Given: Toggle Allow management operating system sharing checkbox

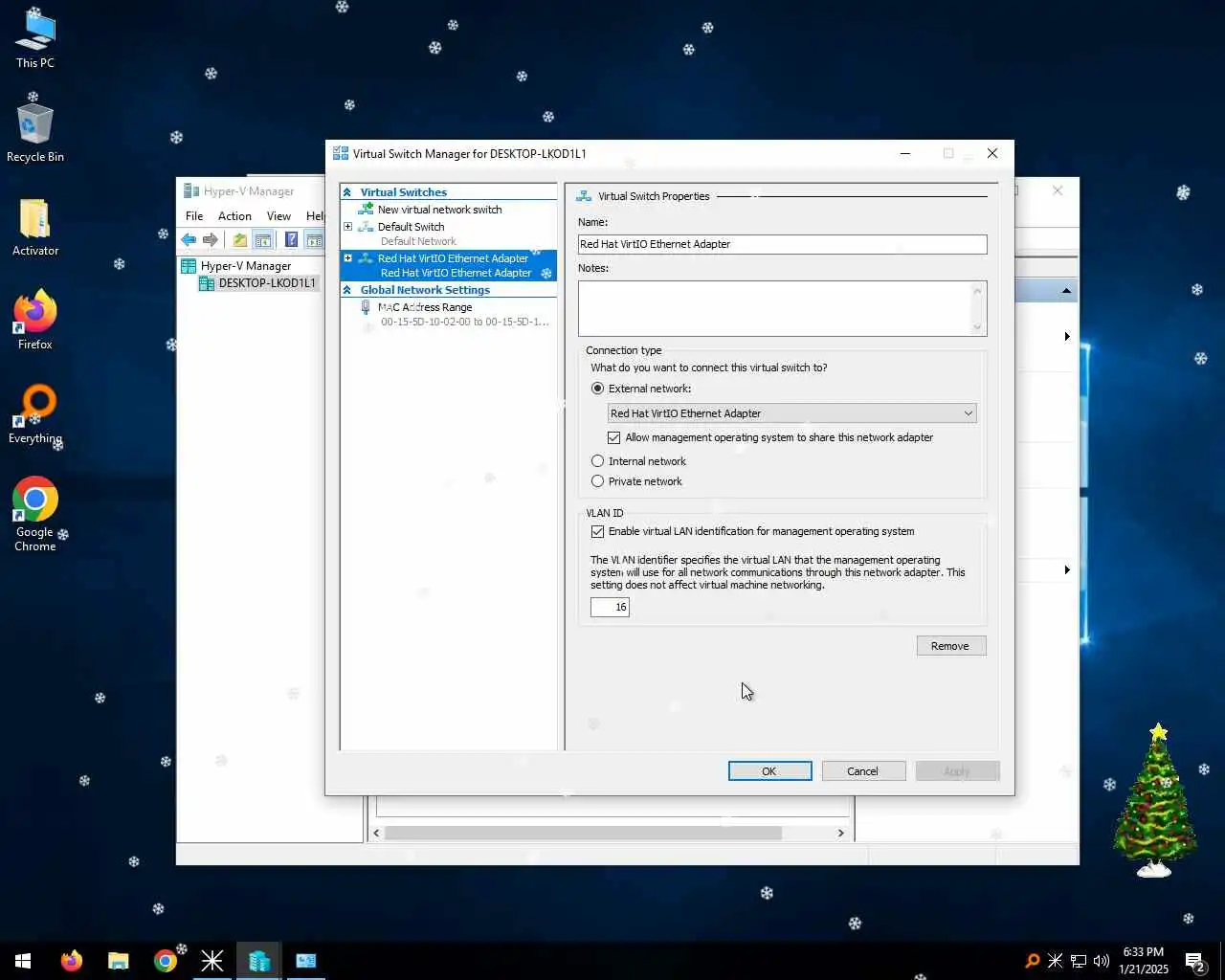Looking at the screenshot, I should pyautogui.click(x=614, y=437).
